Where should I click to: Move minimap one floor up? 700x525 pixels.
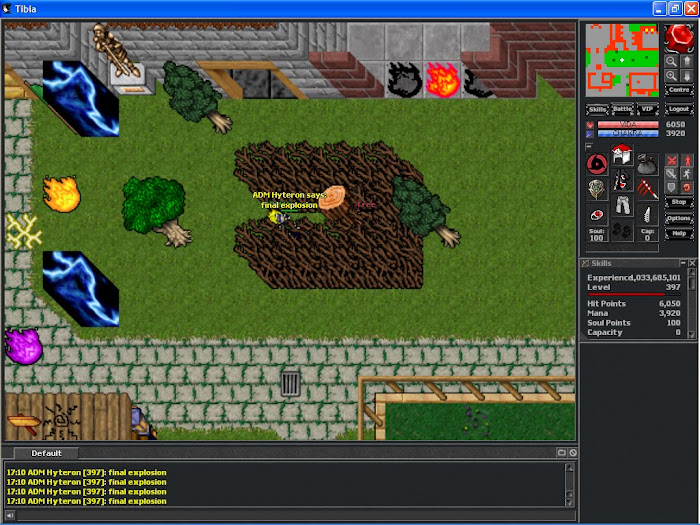point(687,61)
